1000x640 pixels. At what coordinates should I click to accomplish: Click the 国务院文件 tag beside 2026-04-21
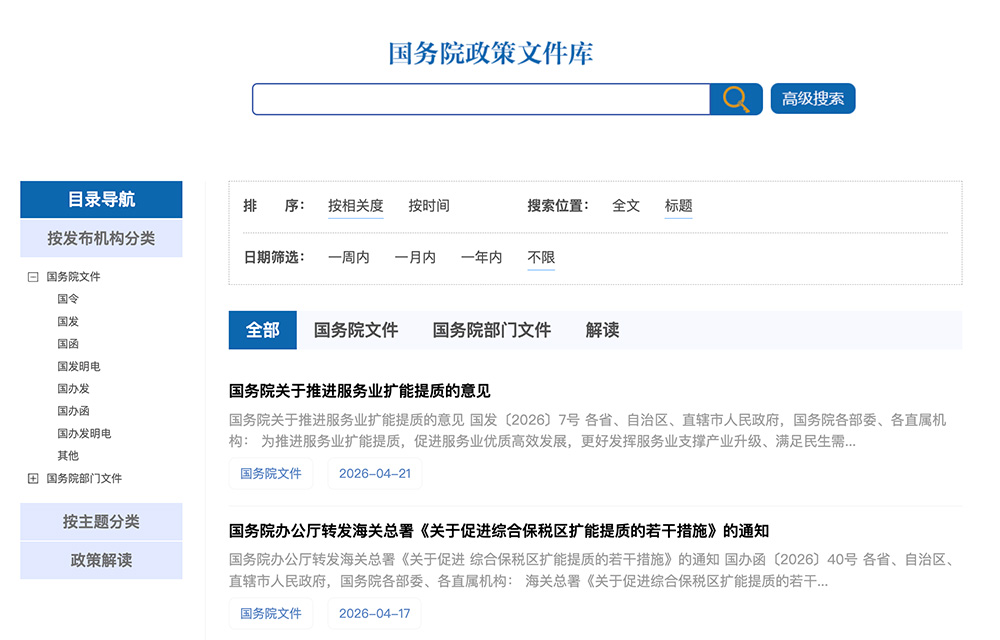pyautogui.click(x=271, y=474)
